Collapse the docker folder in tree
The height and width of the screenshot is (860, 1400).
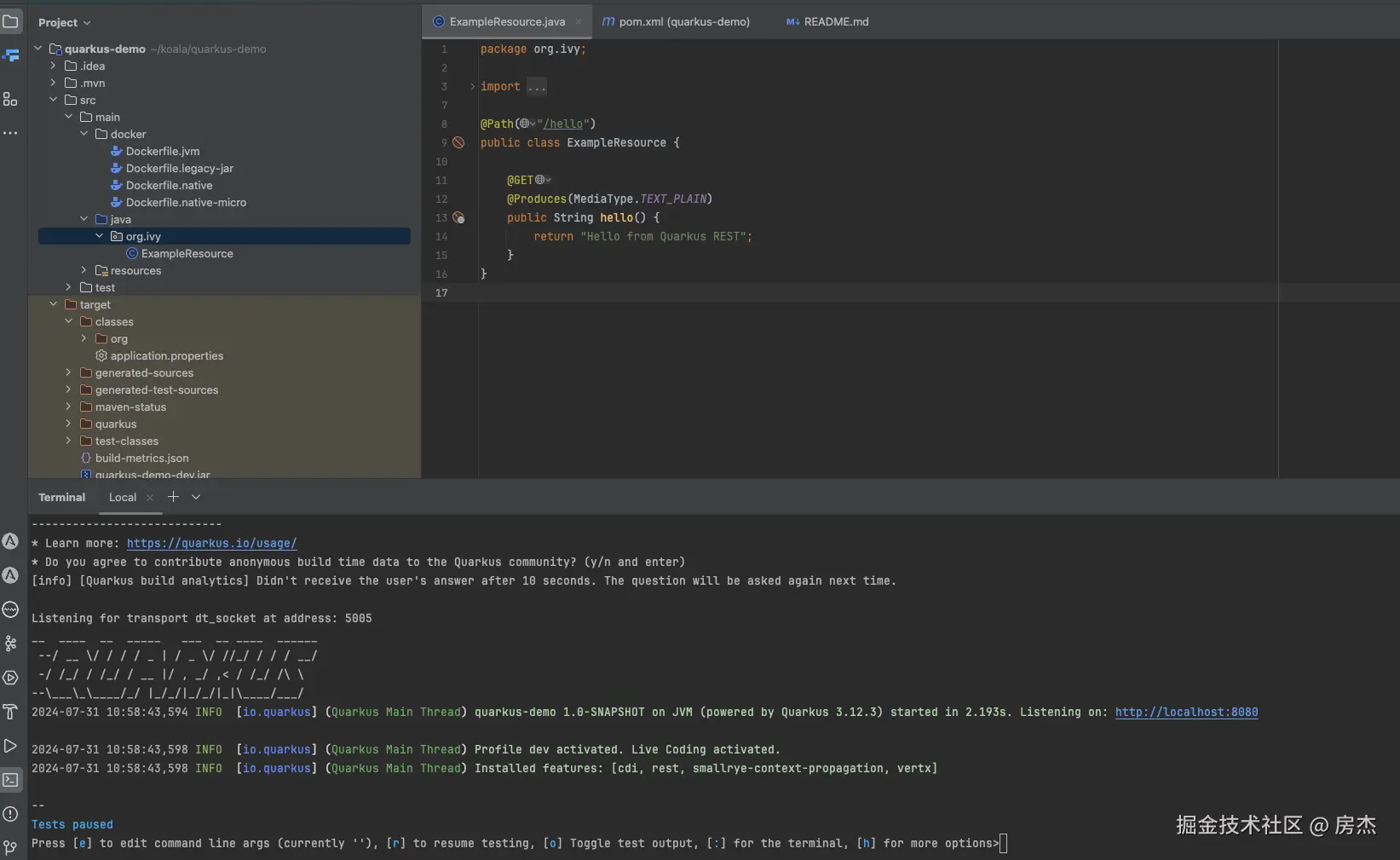point(84,134)
